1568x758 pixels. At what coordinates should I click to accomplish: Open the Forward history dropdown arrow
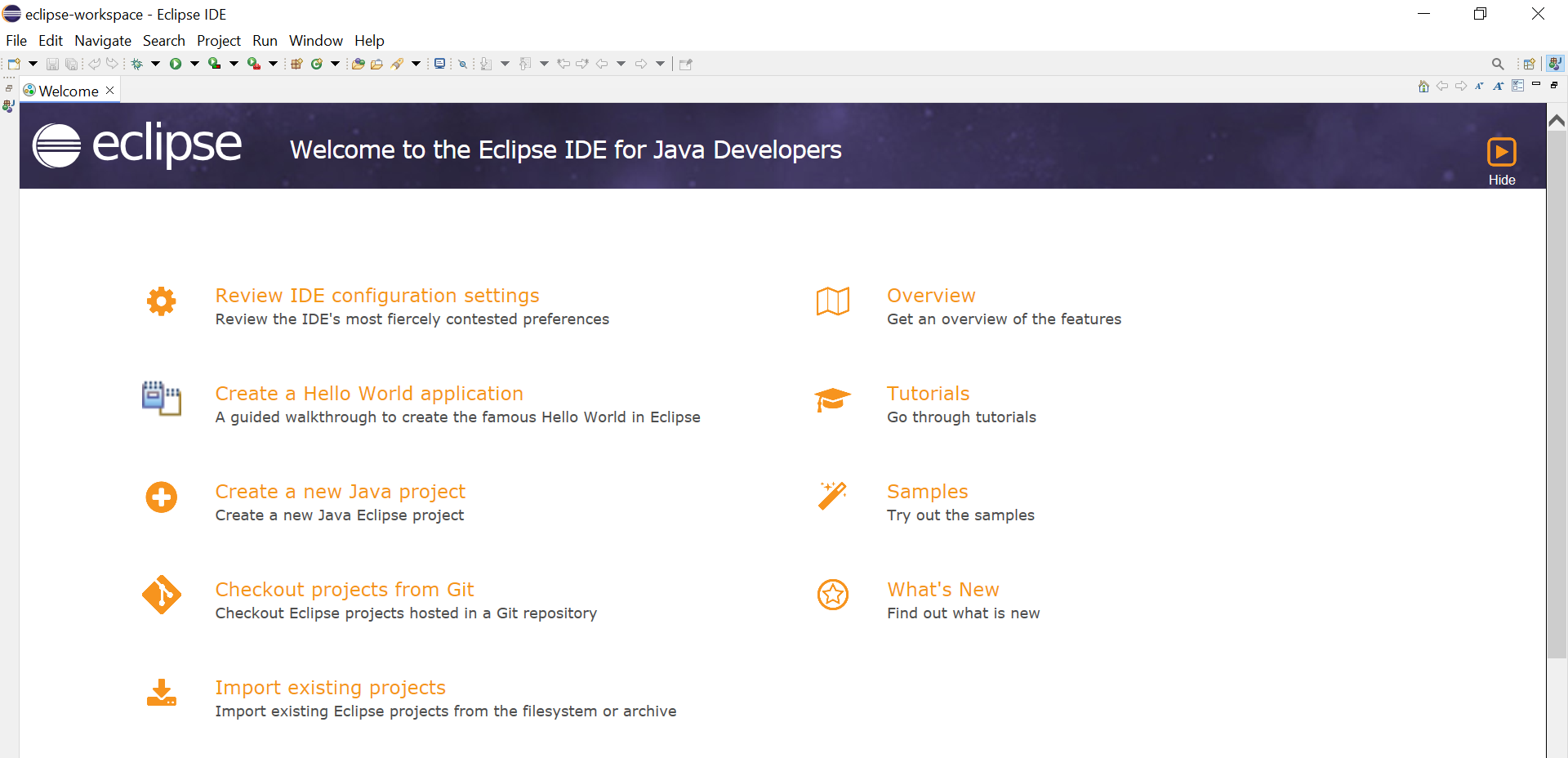tap(660, 64)
